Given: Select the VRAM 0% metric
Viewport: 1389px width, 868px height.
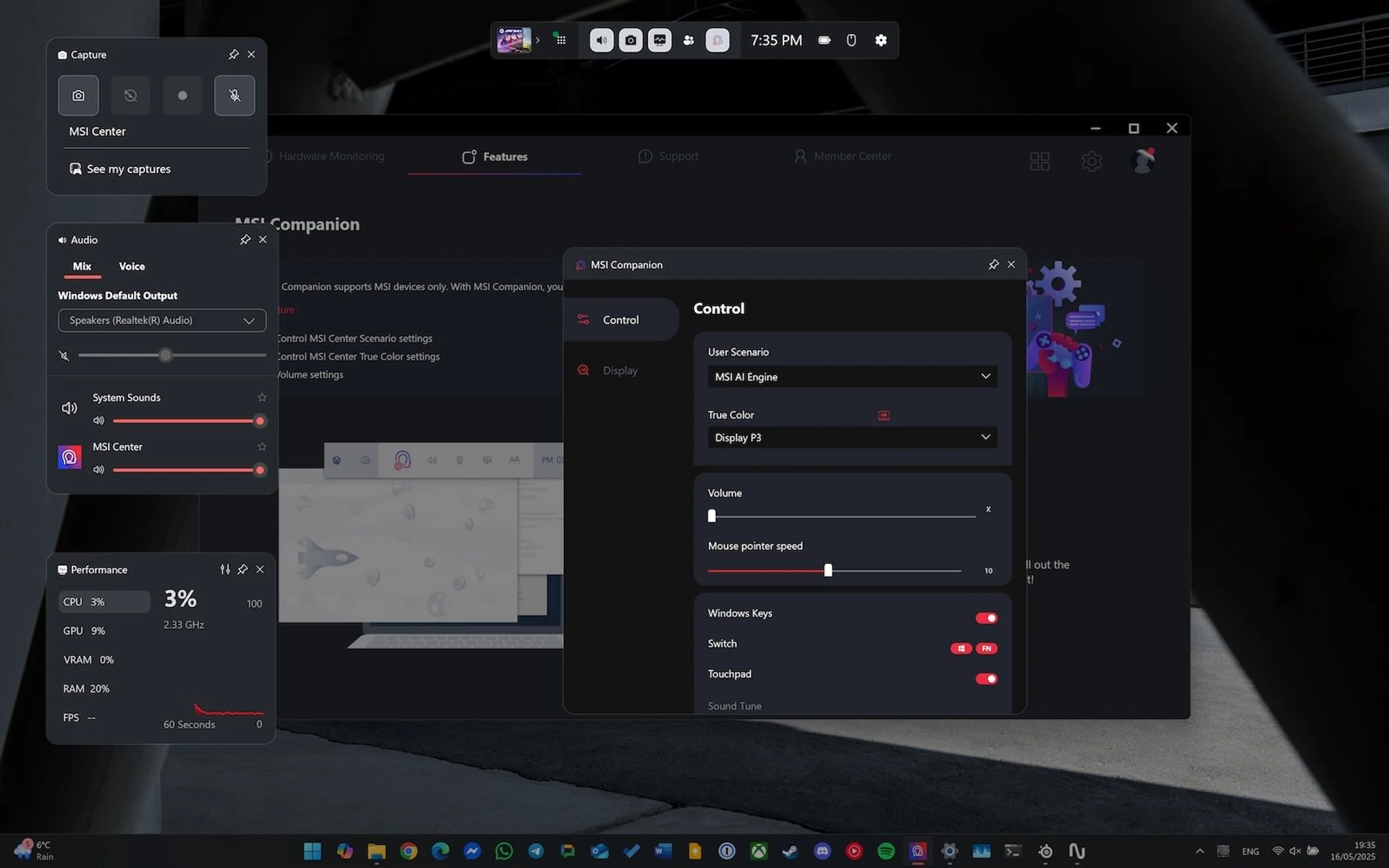Looking at the screenshot, I should [104, 660].
